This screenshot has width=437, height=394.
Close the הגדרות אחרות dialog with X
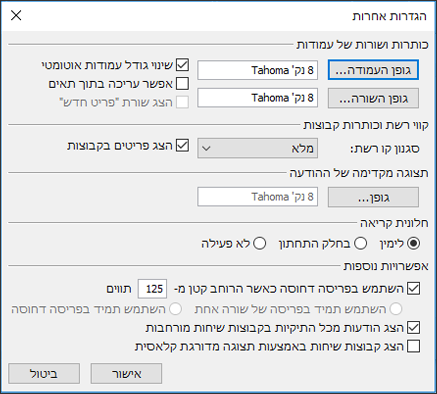click(x=16, y=15)
